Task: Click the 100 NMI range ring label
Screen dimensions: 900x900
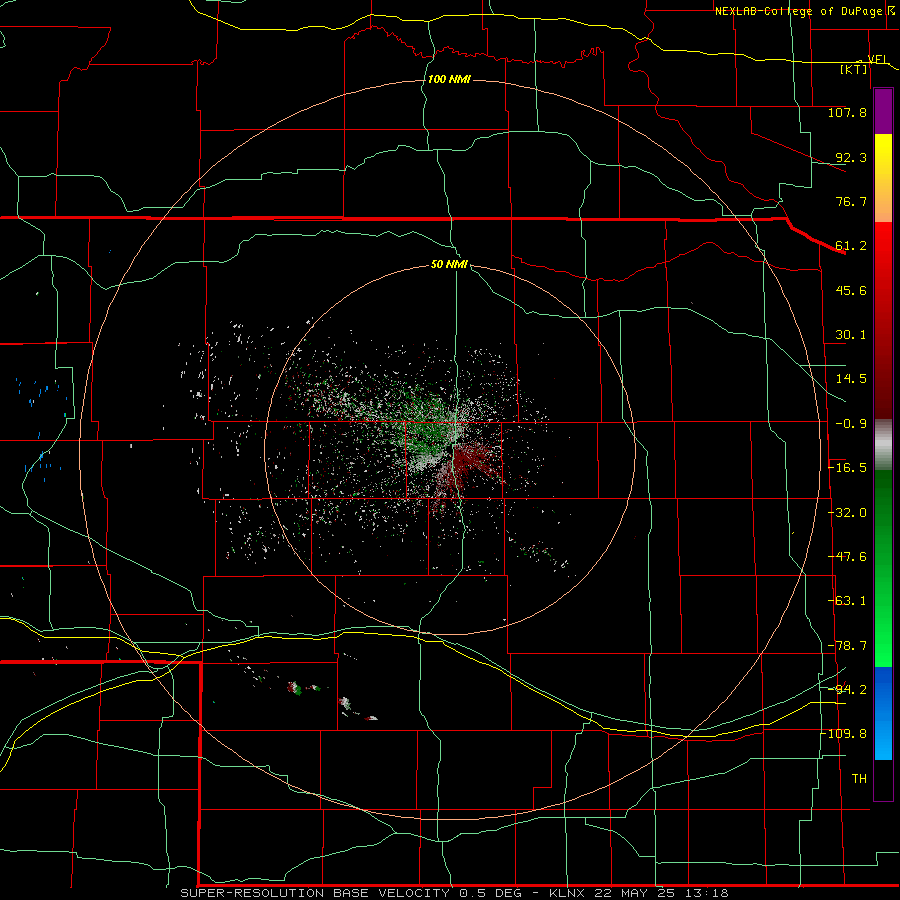Action: coord(449,79)
